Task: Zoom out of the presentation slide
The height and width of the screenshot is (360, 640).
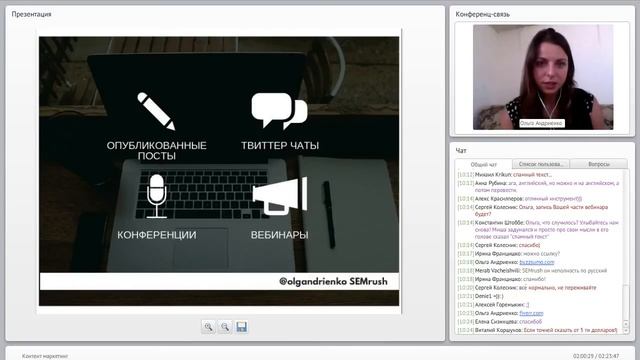Action: (225, 327)
